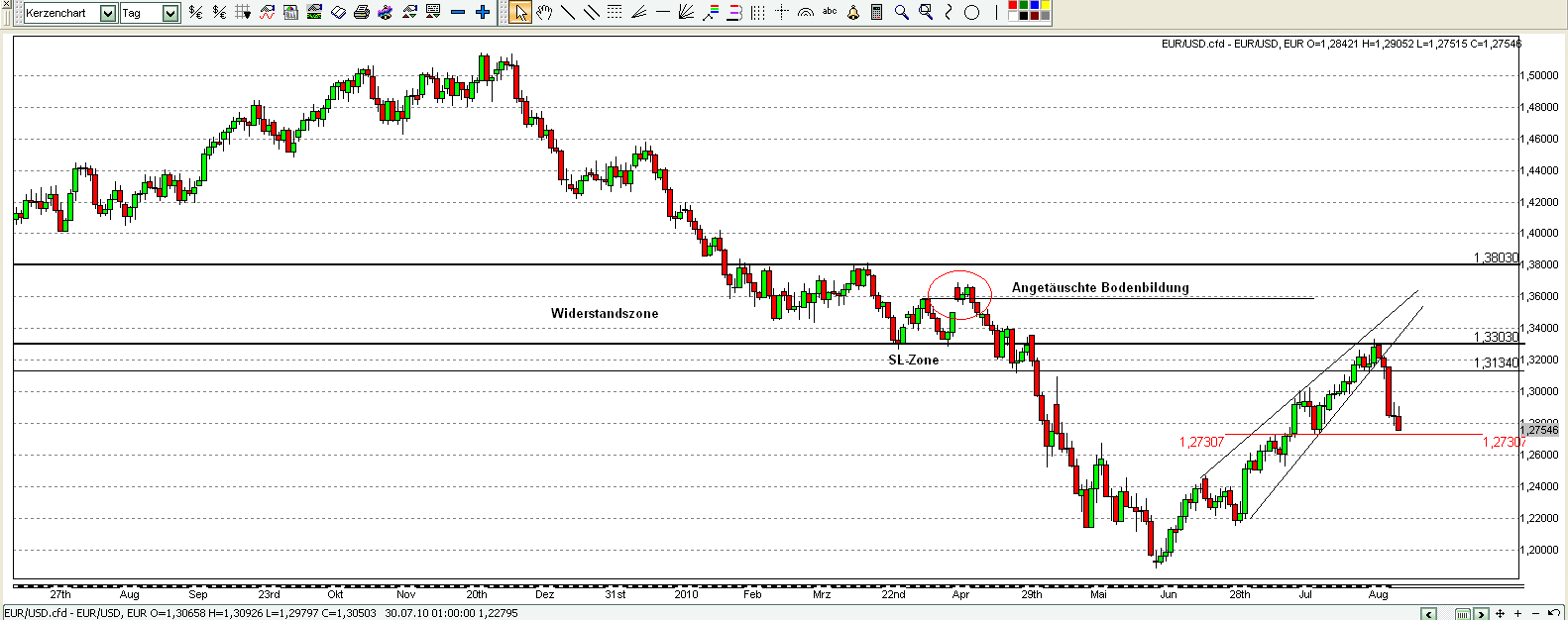Click the chart horizontal scrollbar thumb

coord(1463,614)
